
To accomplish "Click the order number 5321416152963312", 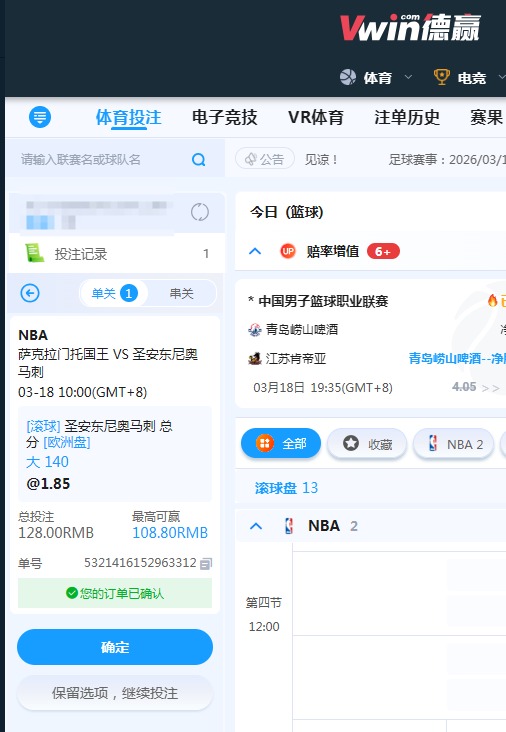I will (x=140, y=563).
